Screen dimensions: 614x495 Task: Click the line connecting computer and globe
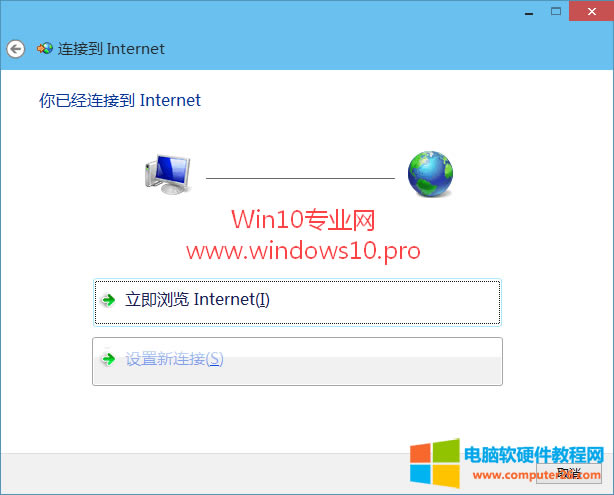click(300, 178)
